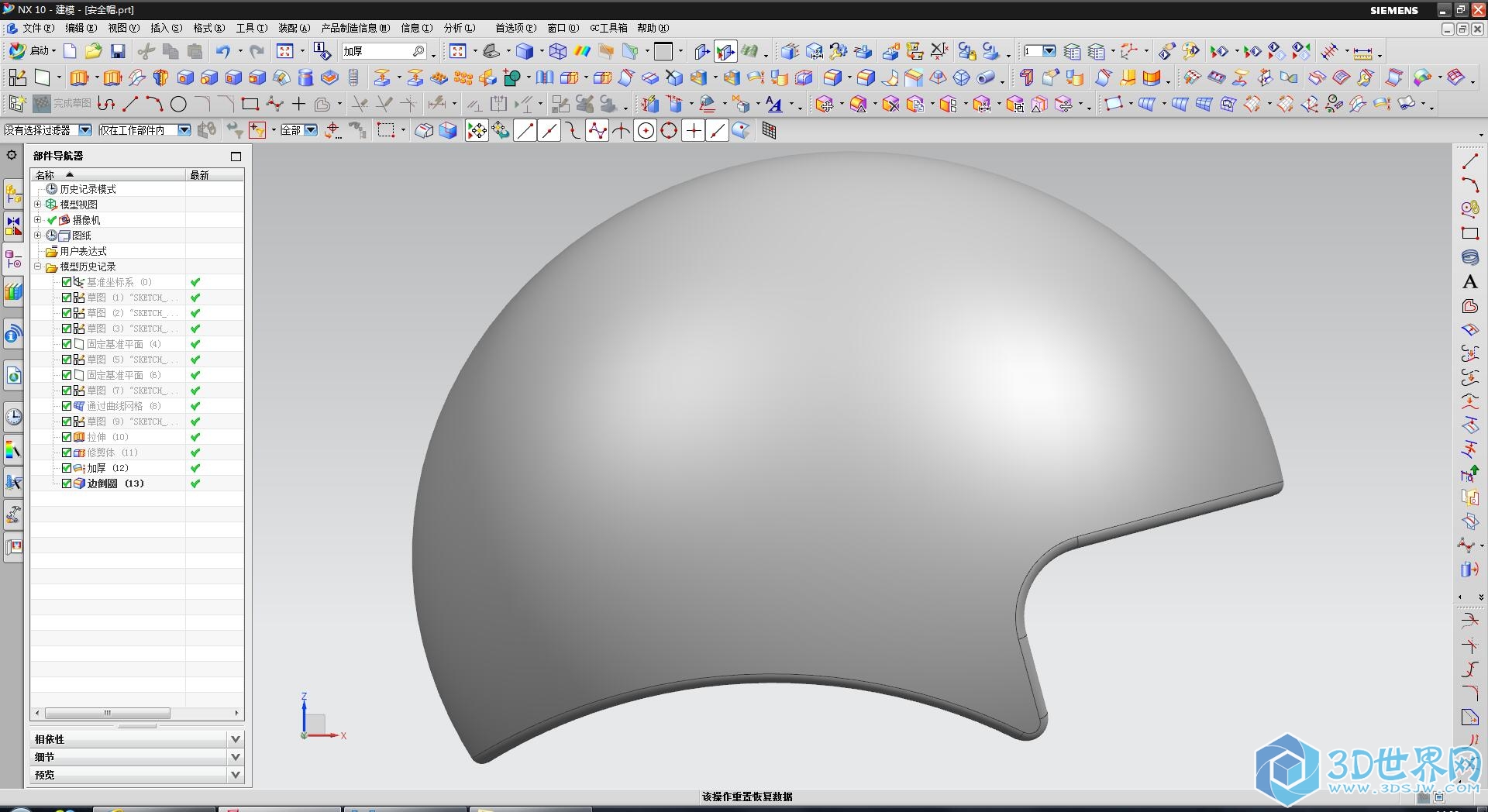Click the Line tool in the right toolbar
Screen dimensions: 1488x812
(x=1469, y=161)
